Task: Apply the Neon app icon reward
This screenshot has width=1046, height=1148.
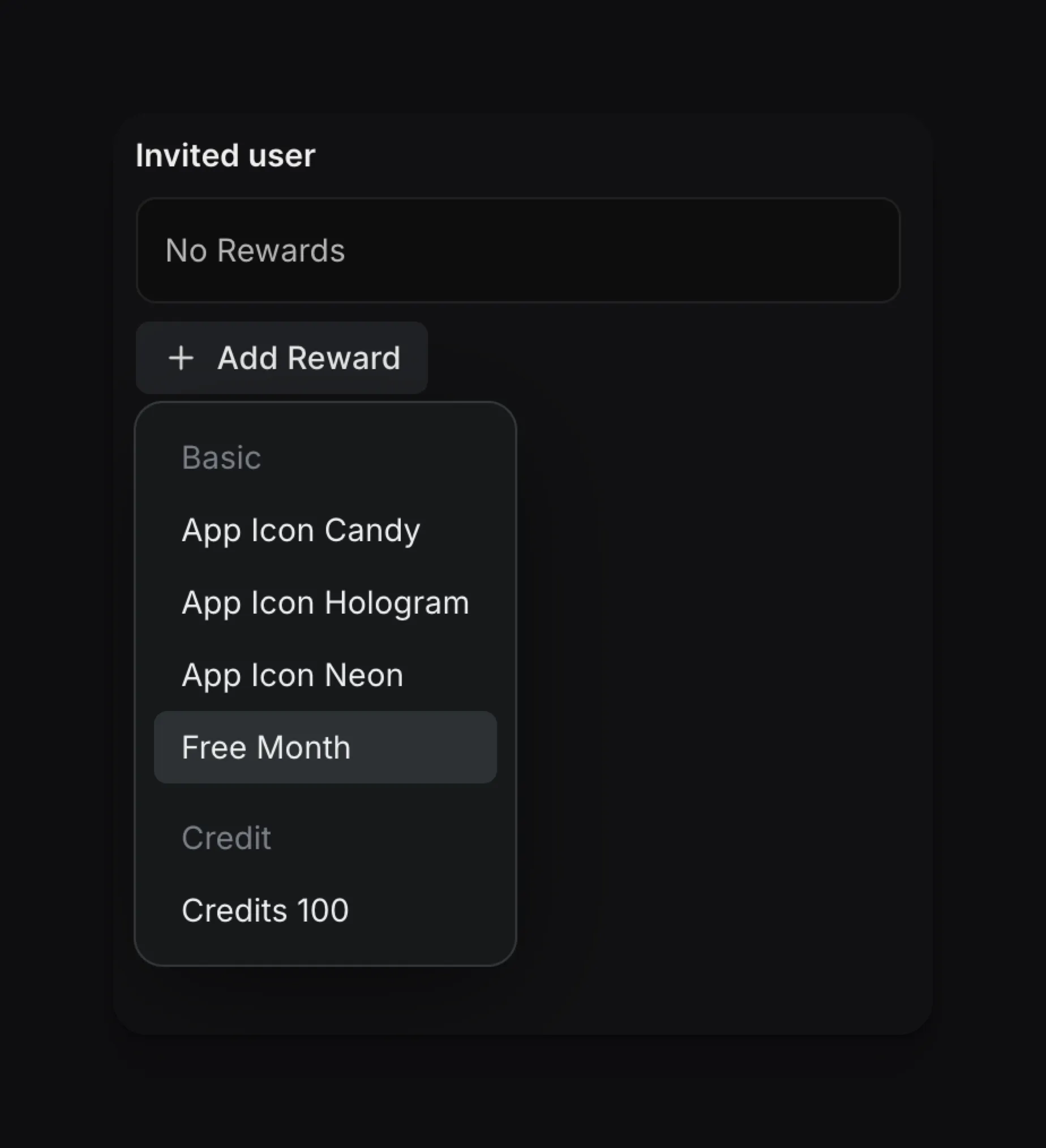Action: (291, 675)
